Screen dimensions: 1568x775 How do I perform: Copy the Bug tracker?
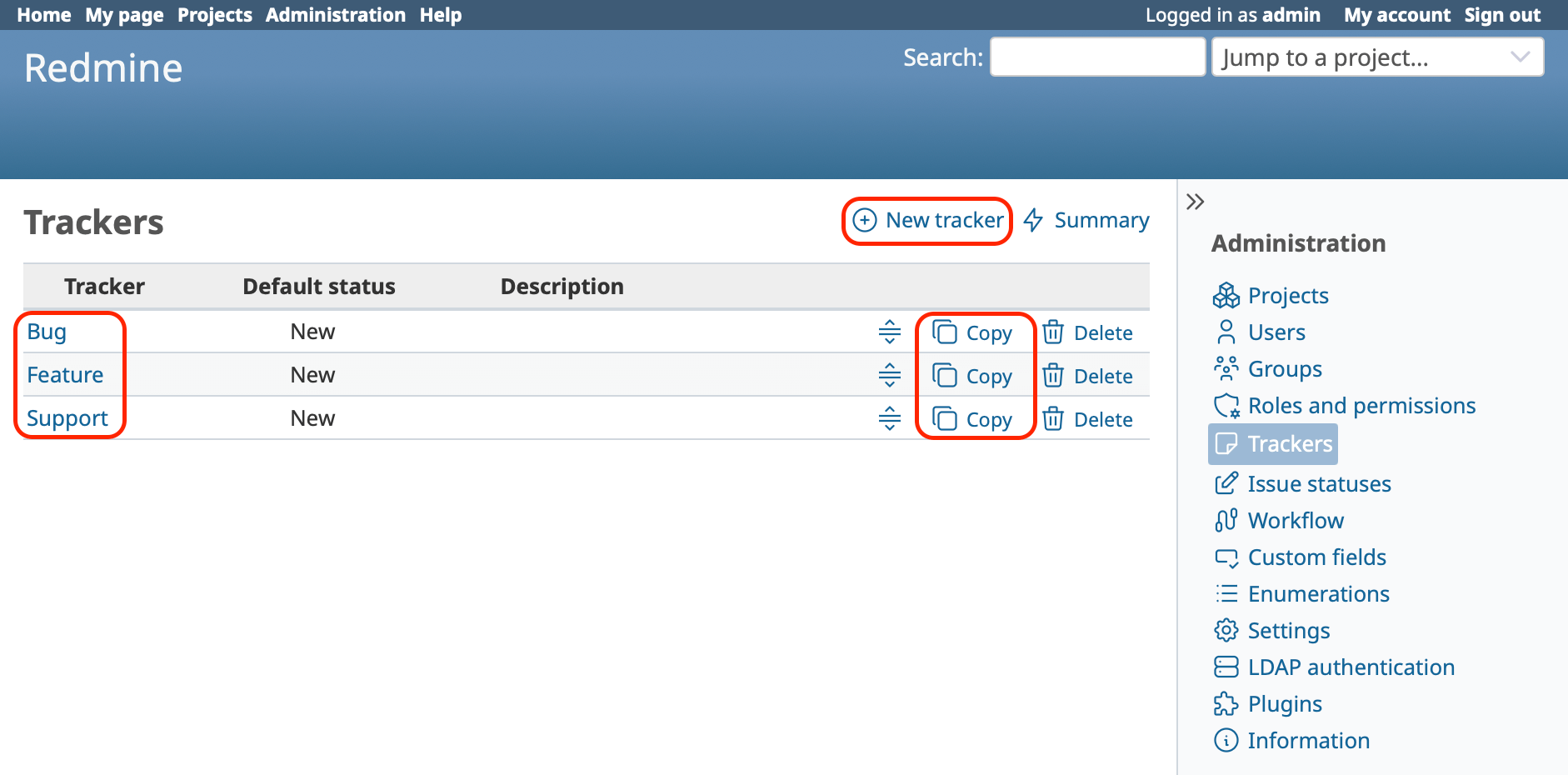(x=975, y=332)
